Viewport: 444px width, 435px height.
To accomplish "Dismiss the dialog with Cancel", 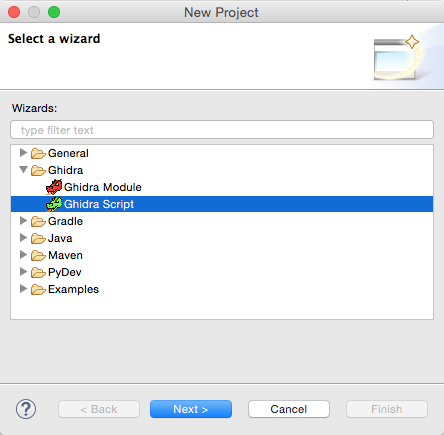I will tap(289, 409).
